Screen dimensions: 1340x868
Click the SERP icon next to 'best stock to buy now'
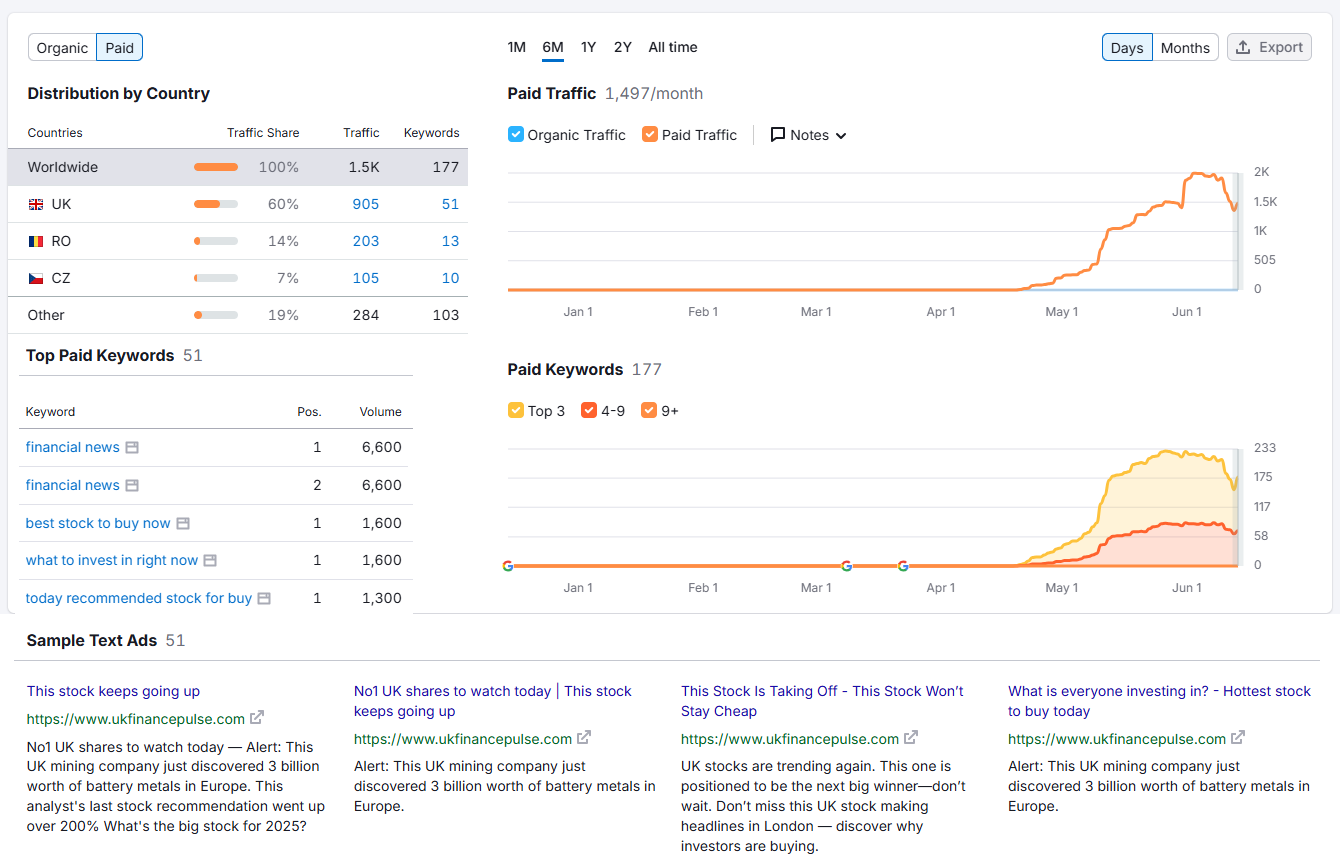(x=182, y=523)
